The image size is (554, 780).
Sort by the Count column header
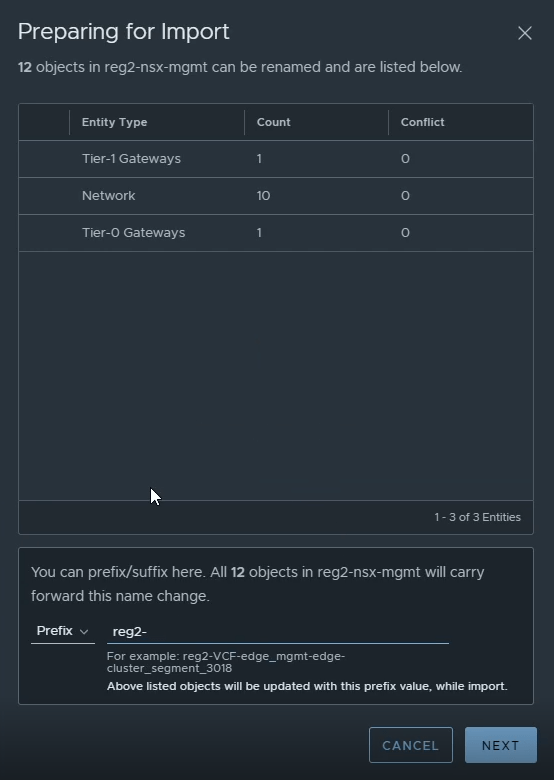click(x=274, y=122)
